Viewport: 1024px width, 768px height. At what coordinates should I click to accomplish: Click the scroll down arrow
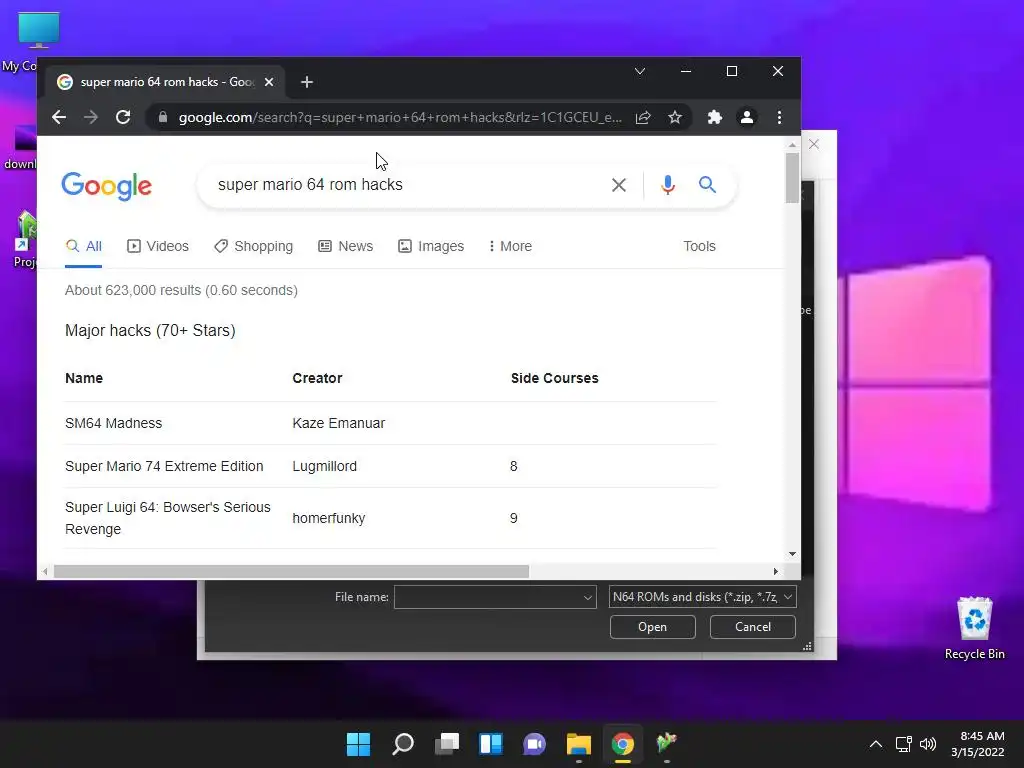792,554
